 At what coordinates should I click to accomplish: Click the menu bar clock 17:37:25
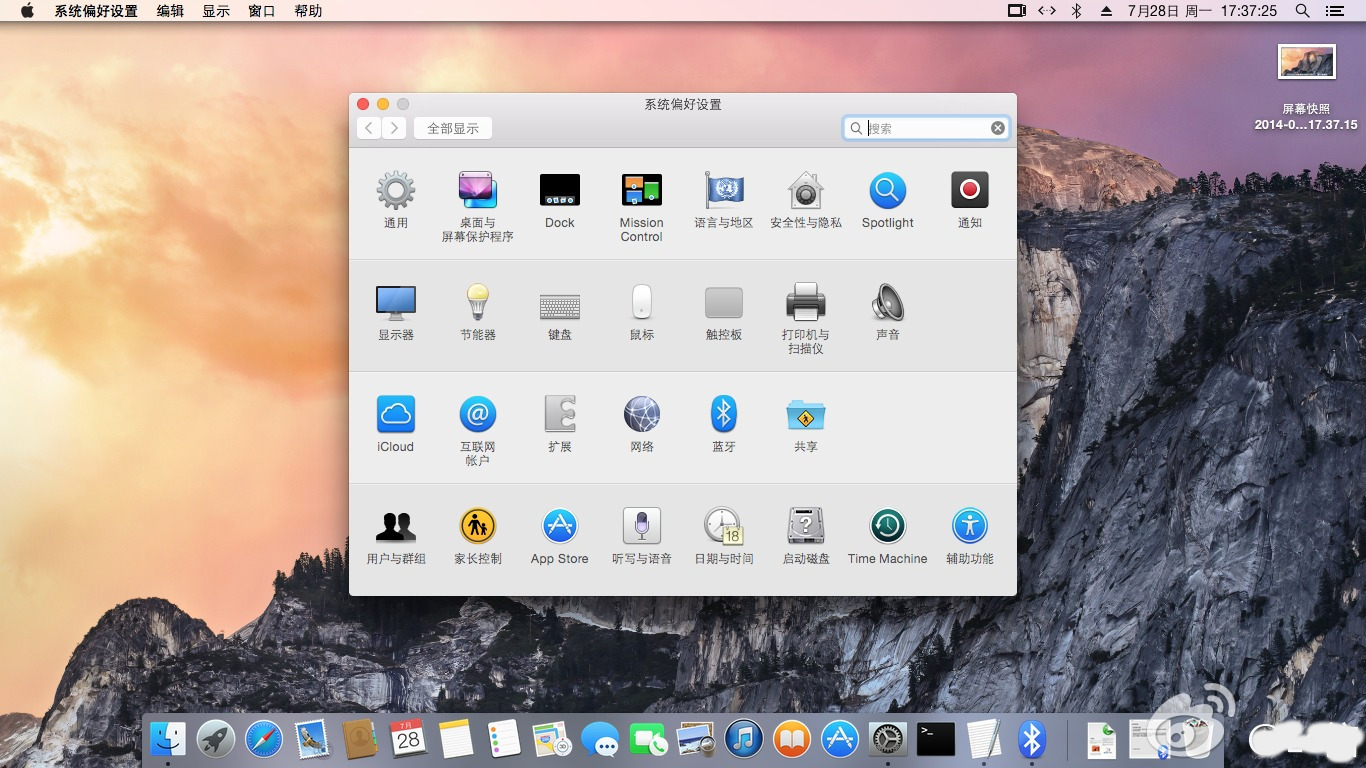coord(1249,11)
